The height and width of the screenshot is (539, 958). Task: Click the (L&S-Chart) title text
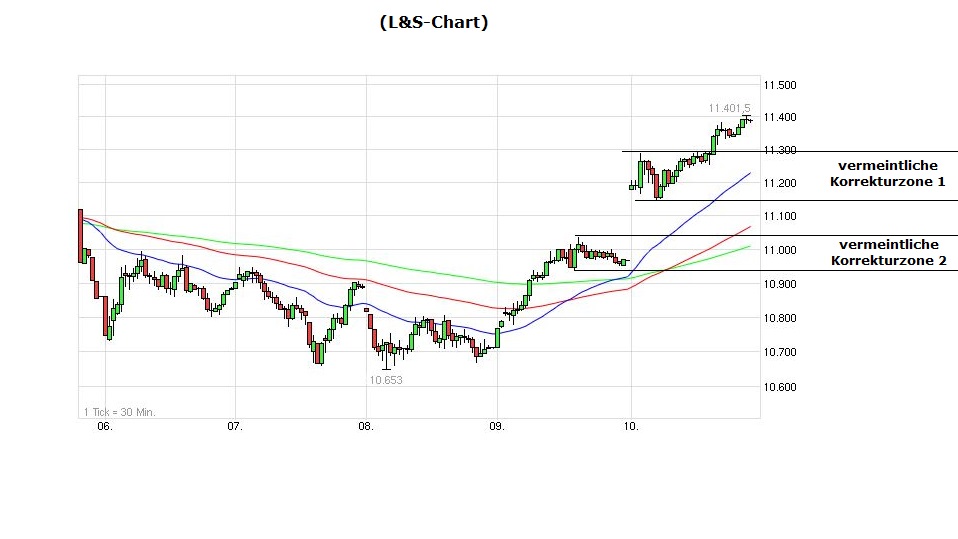434,22
